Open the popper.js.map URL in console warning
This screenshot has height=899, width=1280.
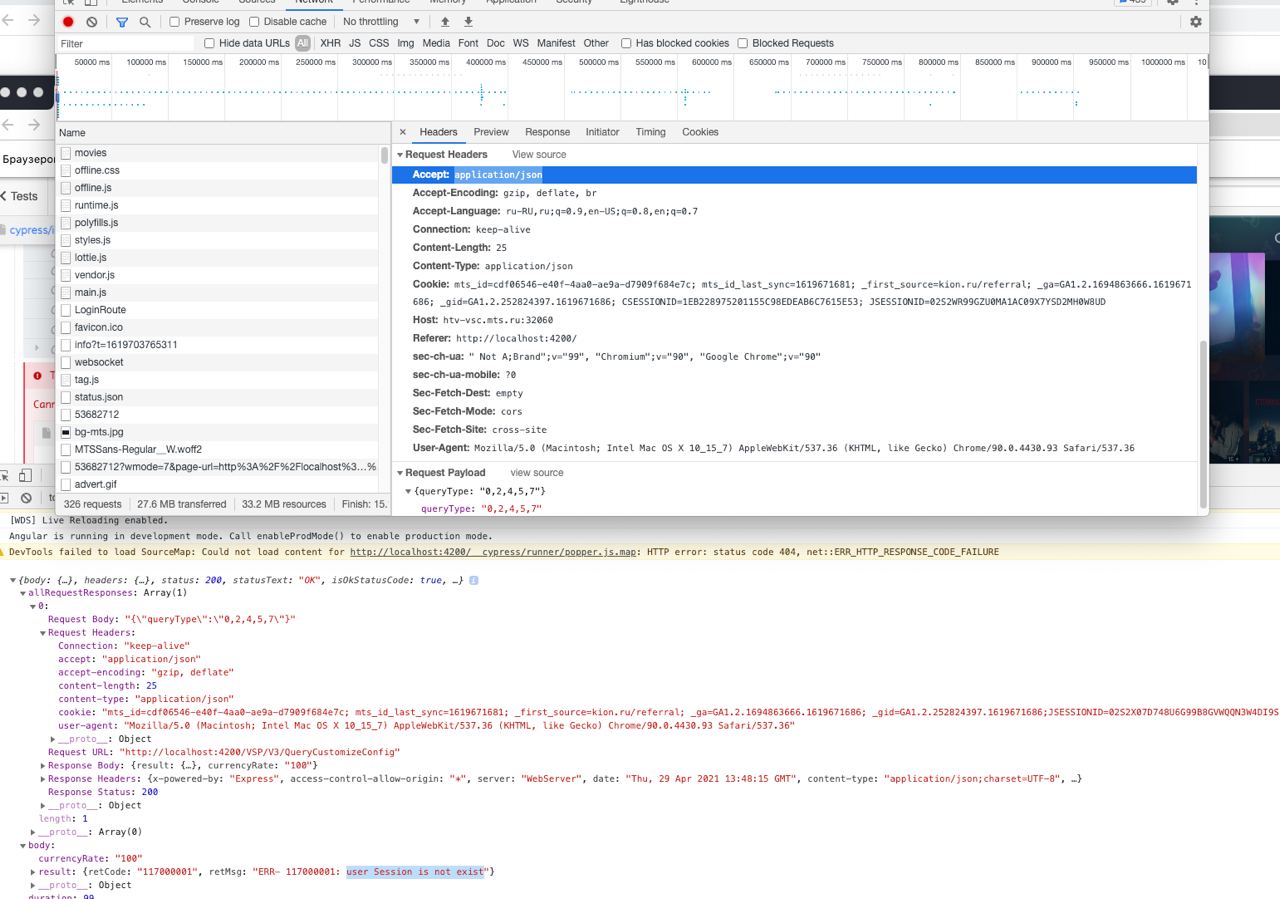pyautogui.click(x=493, y=552)
